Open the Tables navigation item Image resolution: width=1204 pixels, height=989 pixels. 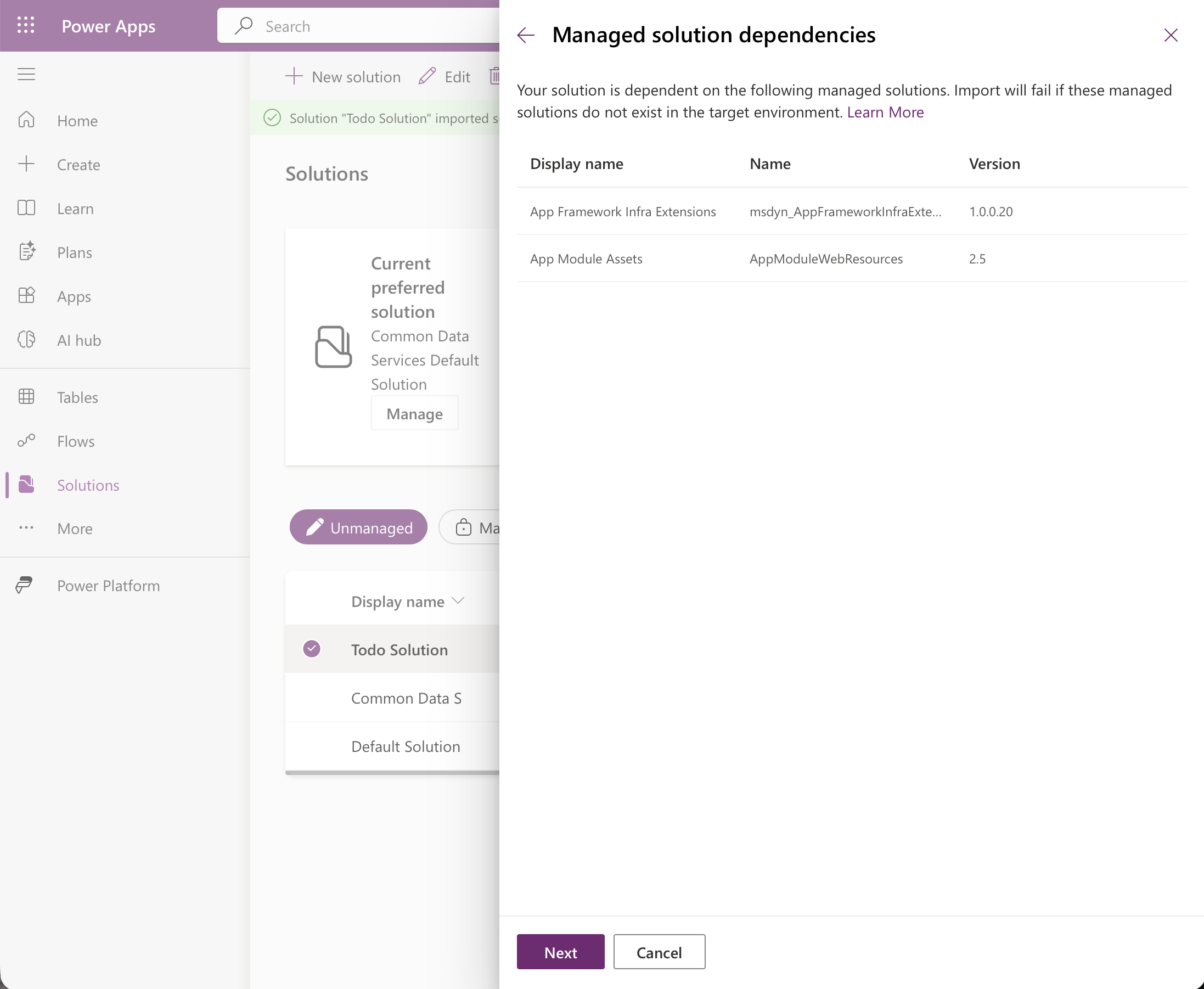point(125,397)
